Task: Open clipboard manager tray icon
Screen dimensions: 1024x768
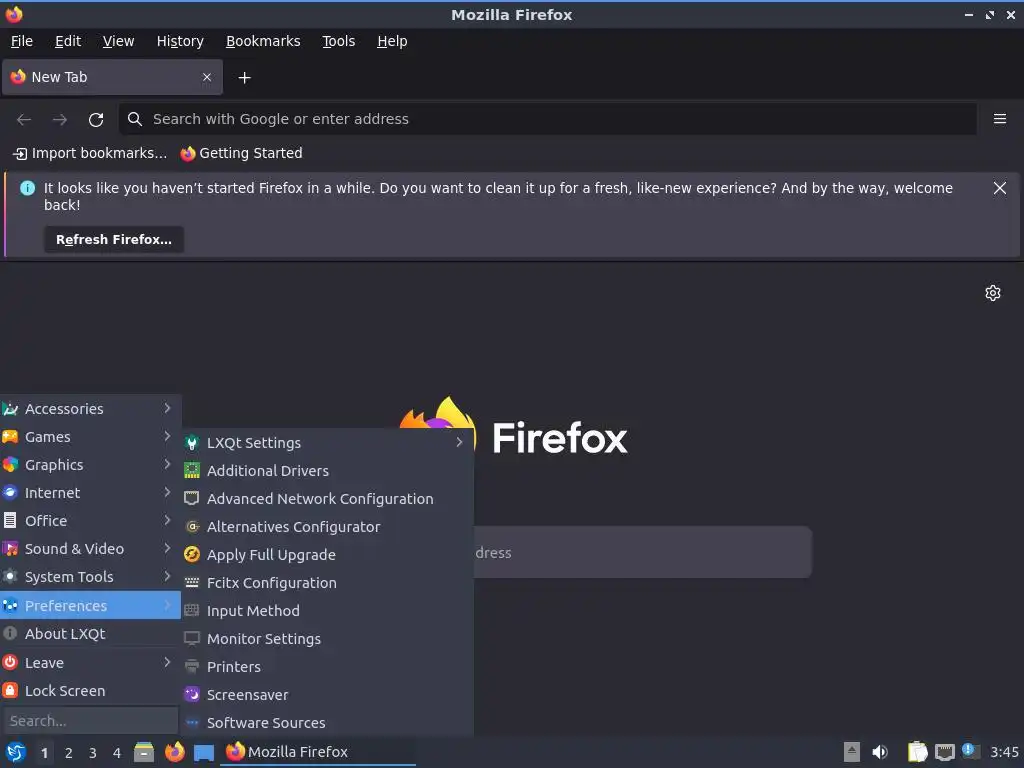Action: 917,752
